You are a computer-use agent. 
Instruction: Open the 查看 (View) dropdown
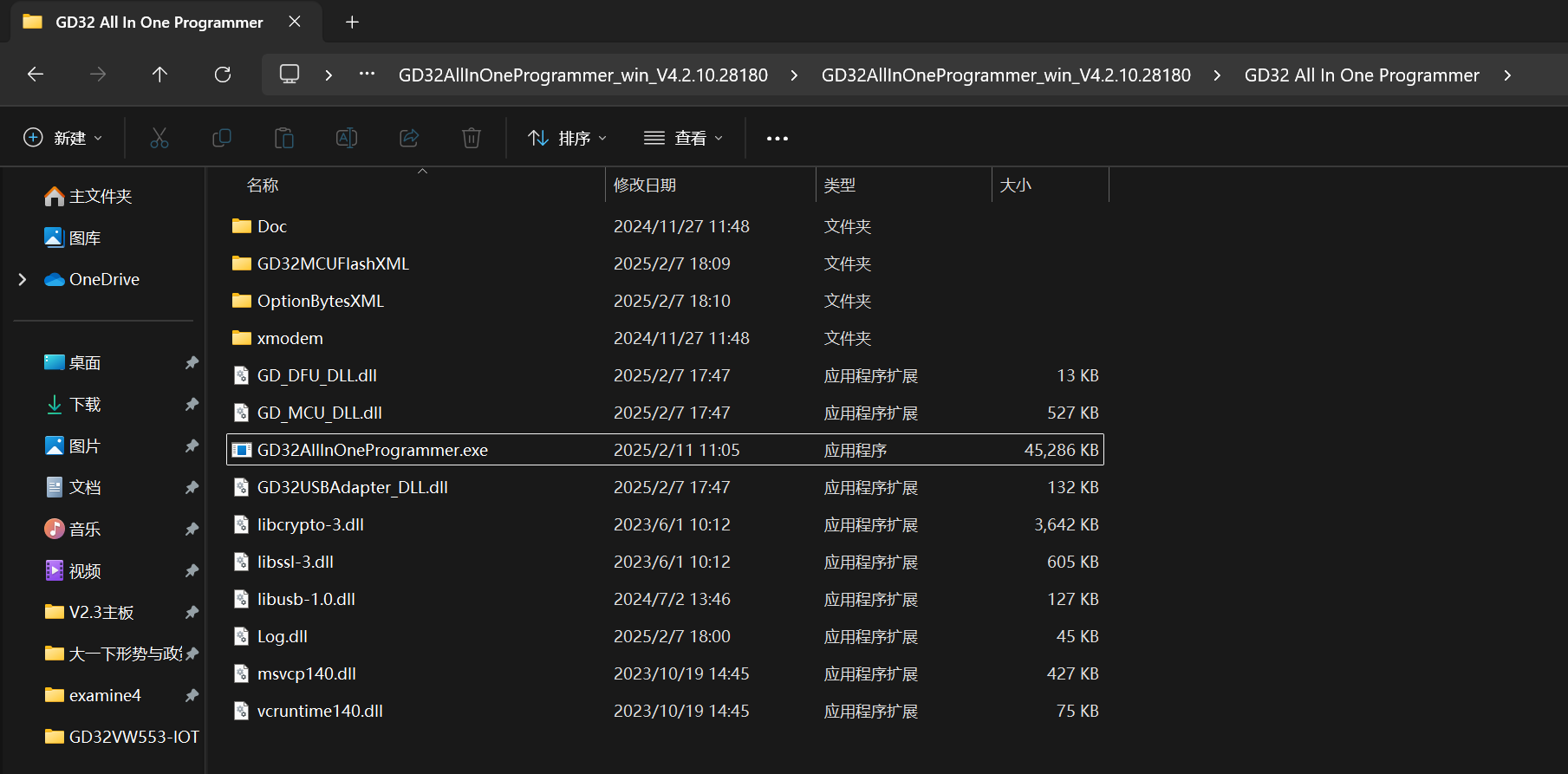tap(684, 138)
